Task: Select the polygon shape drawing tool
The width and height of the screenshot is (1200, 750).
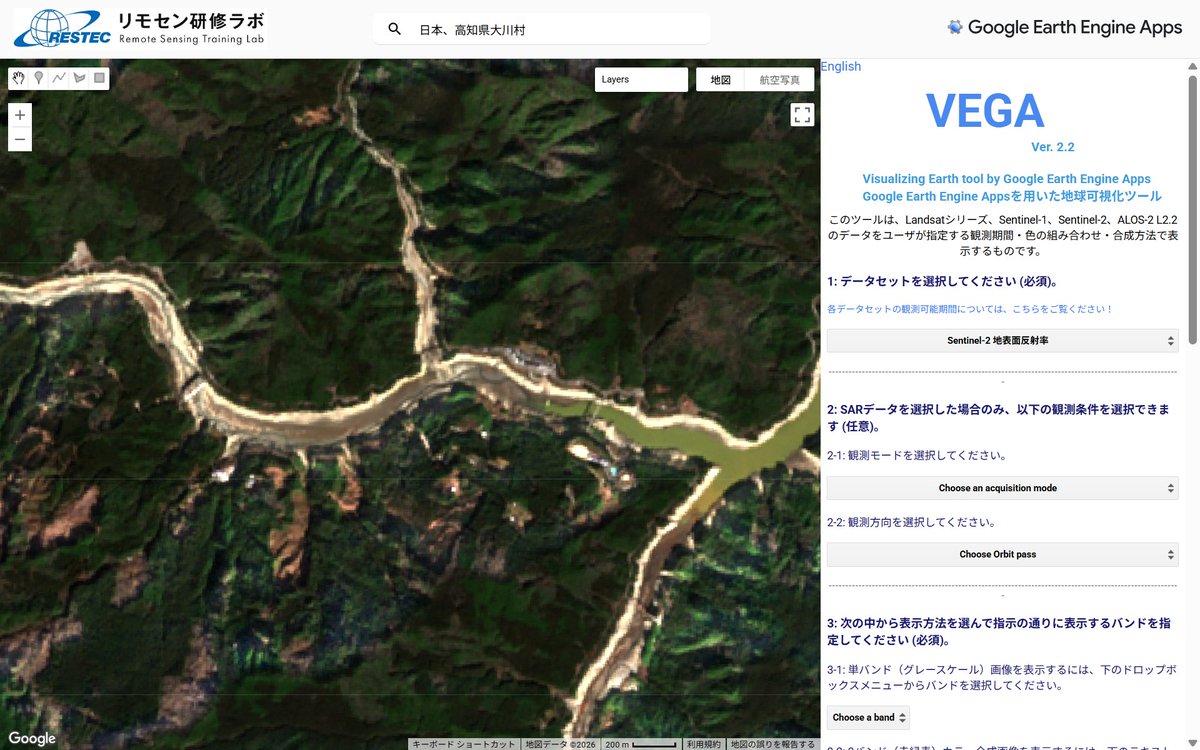Action: (x=79, y=78)
